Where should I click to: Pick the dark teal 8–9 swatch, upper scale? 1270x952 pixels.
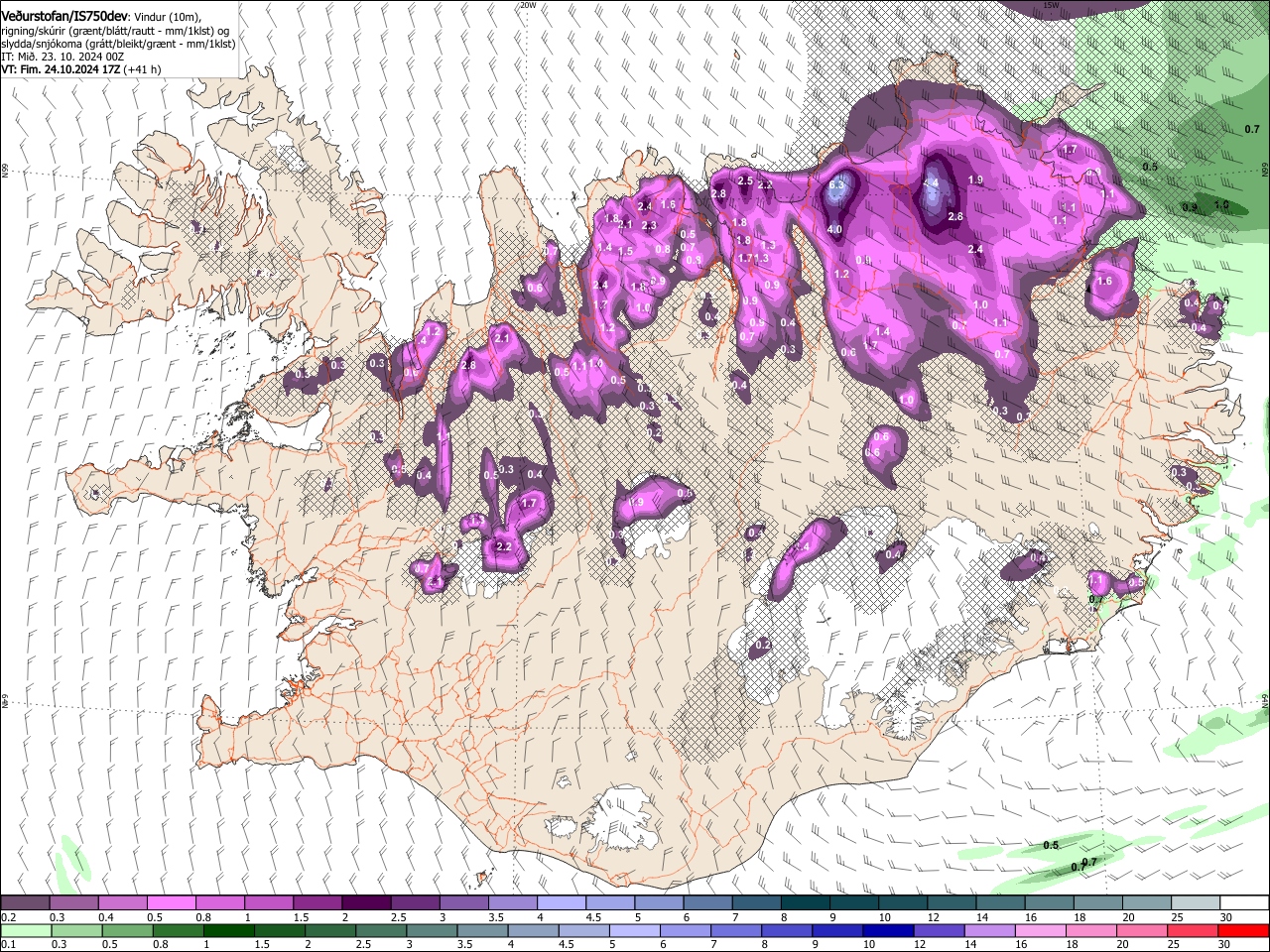805,902
